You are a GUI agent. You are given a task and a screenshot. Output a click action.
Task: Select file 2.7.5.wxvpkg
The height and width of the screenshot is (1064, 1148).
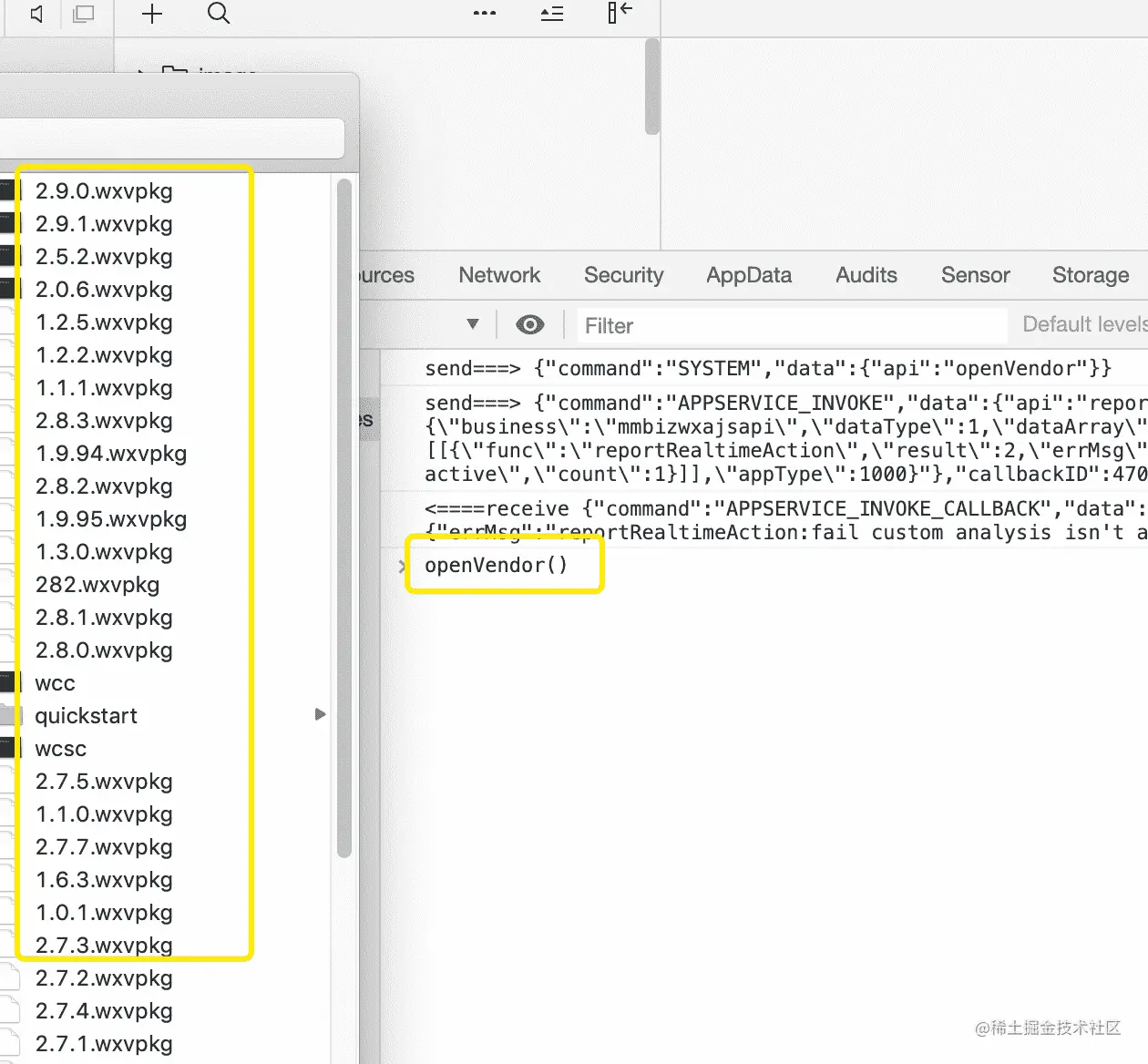[x=104, y=782]
